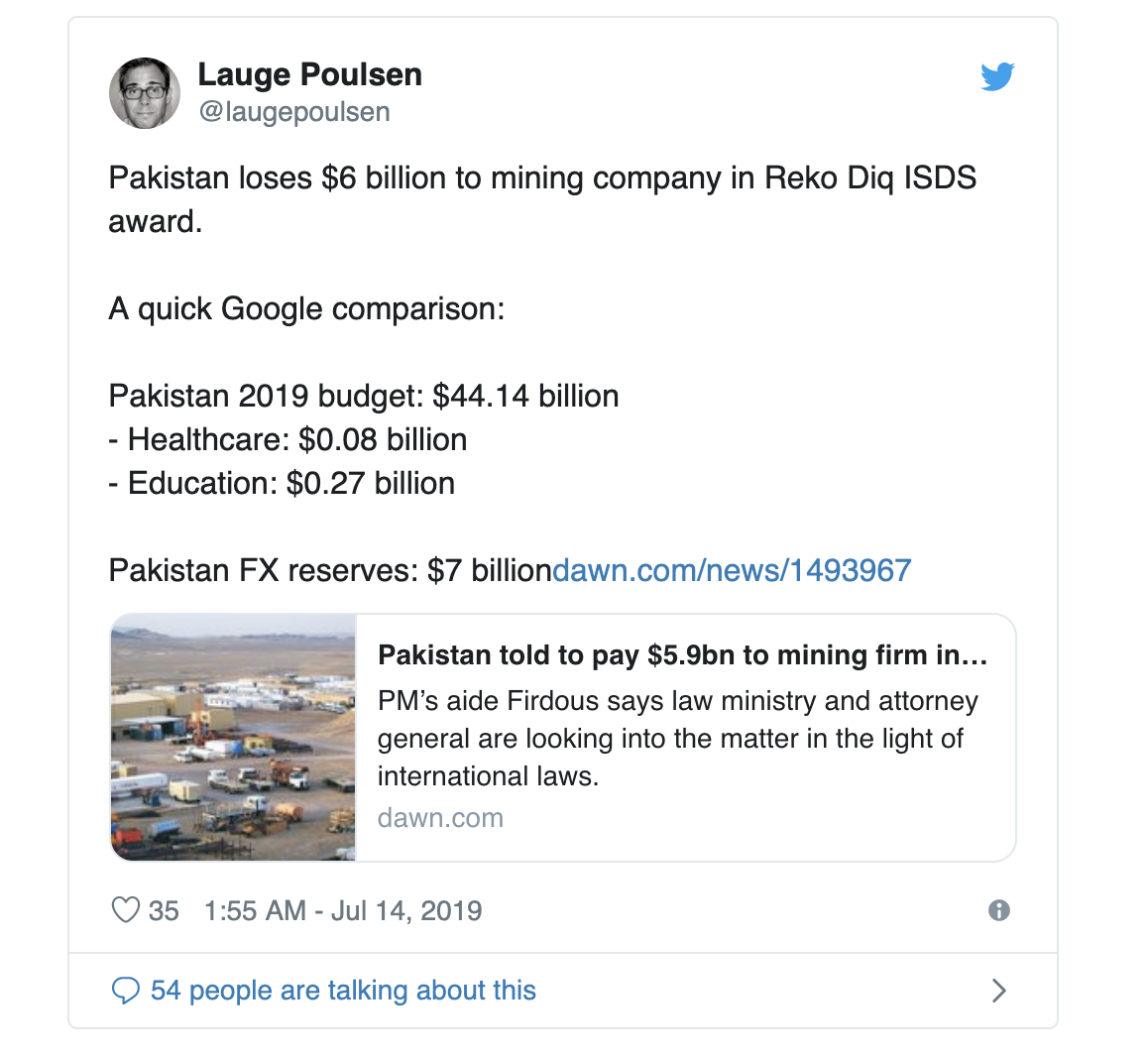Open the @laugepoulsen handle

294,112
